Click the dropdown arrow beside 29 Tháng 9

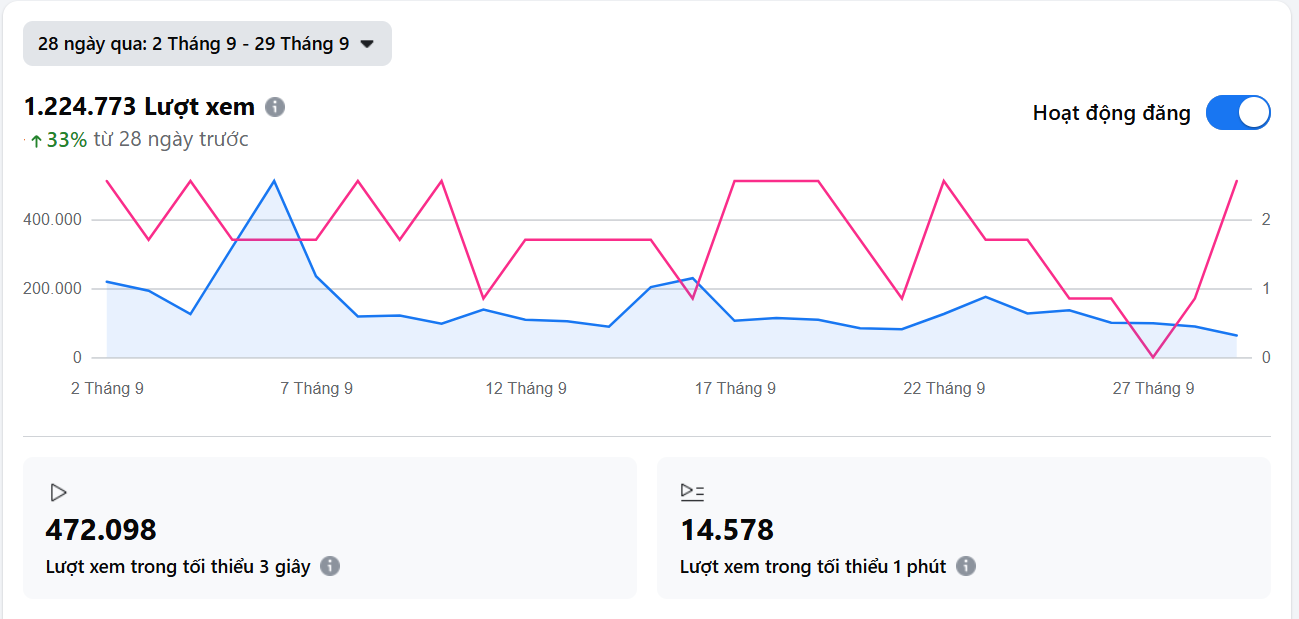click(367, 44)
